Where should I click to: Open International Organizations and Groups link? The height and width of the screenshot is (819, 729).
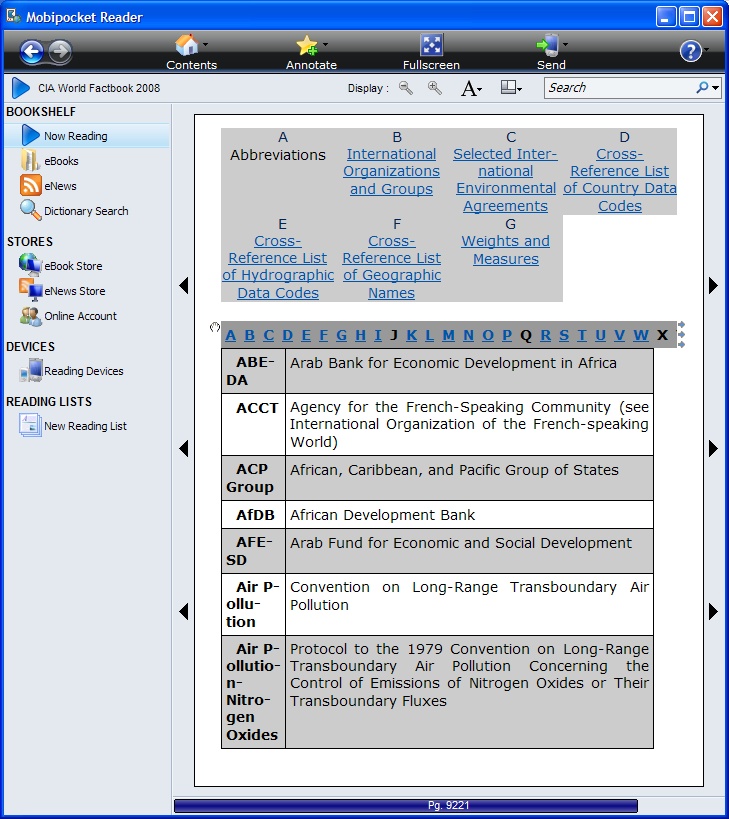[x=392, y=171]
